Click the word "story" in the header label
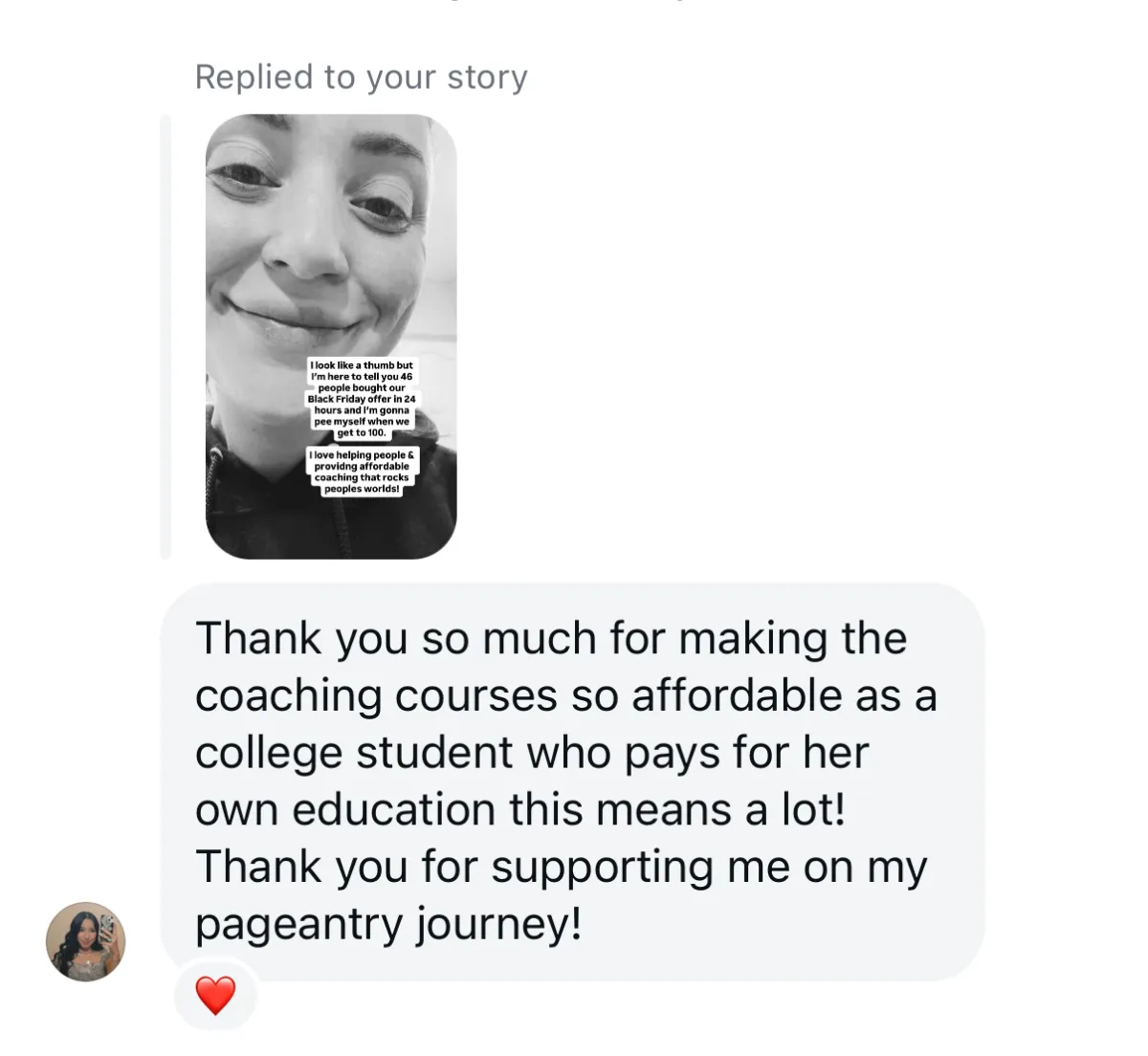 click(487, 77)
